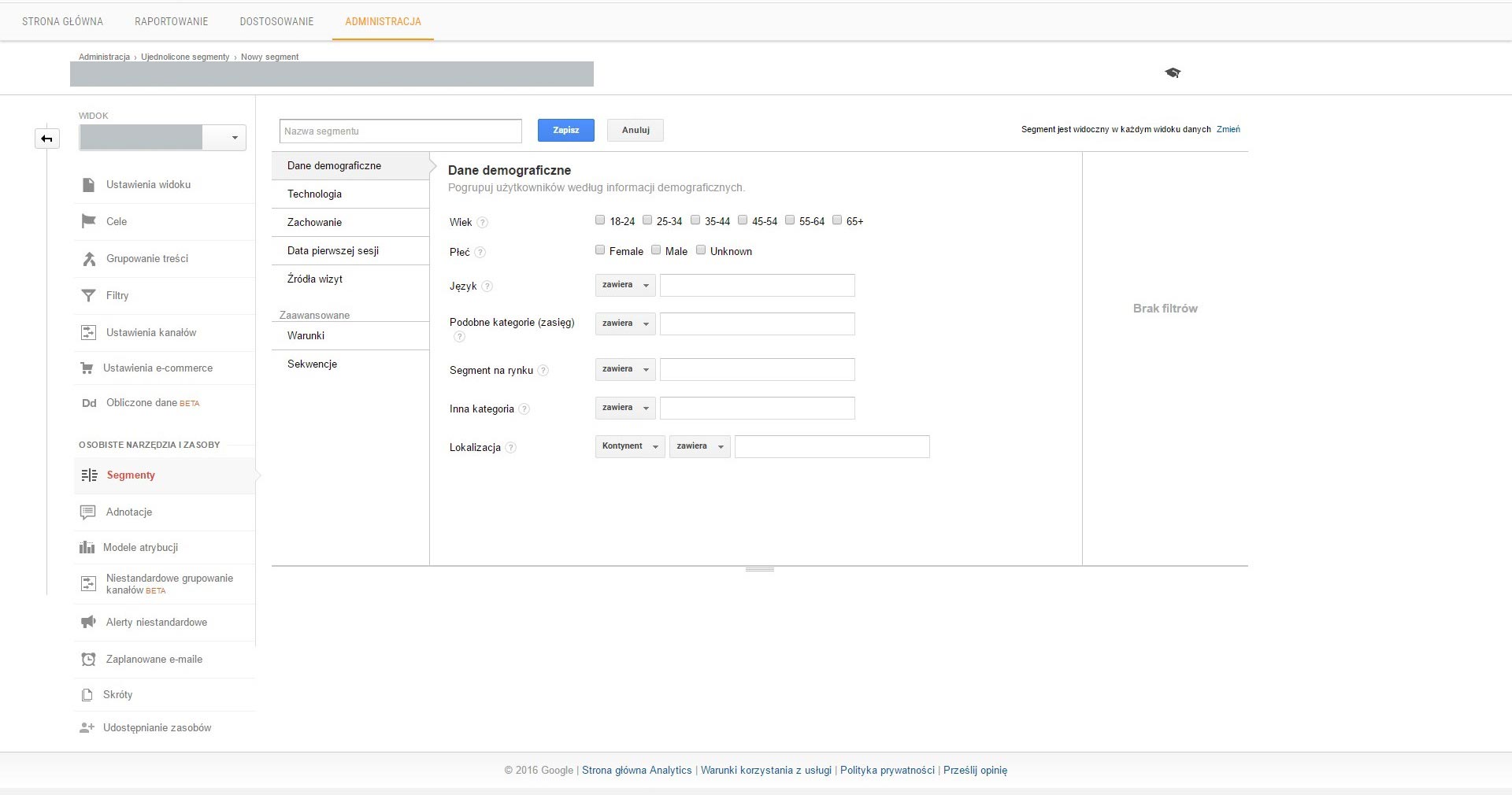
Task: Check the 25-34 age checkbox
Action: pos(647,220)
